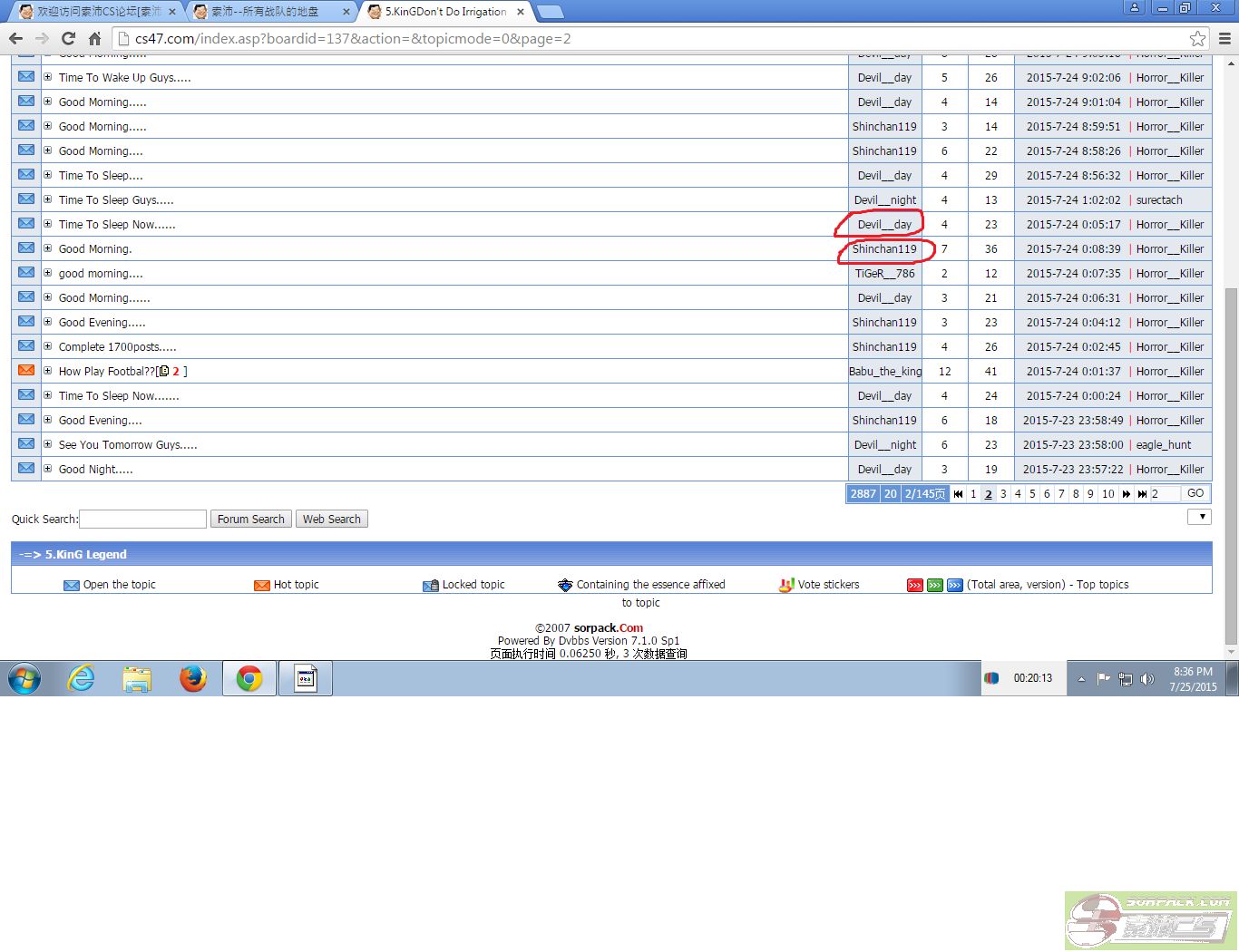Viewport: 1239px width, 952px height.
Task: Click the volume icon in the system tray
Action: [1147, 678]
